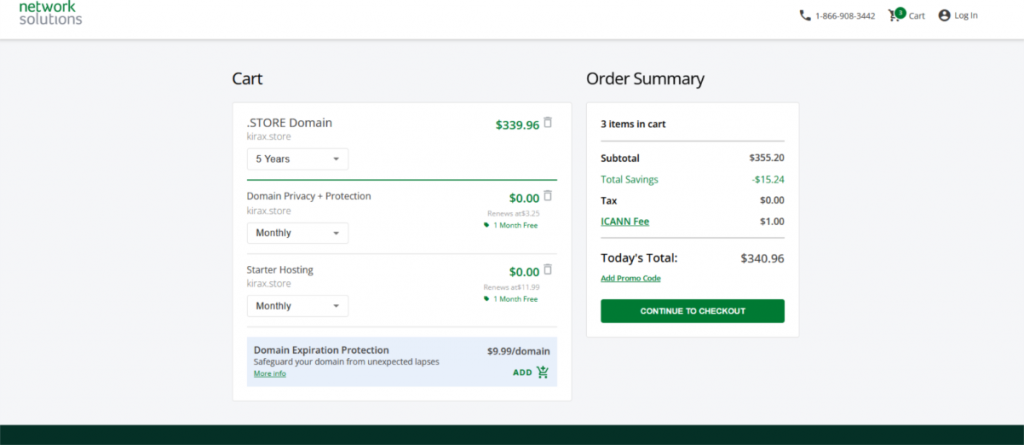Click the ADD text for expiration protection

pyautogui.click(x=522, y=372)
